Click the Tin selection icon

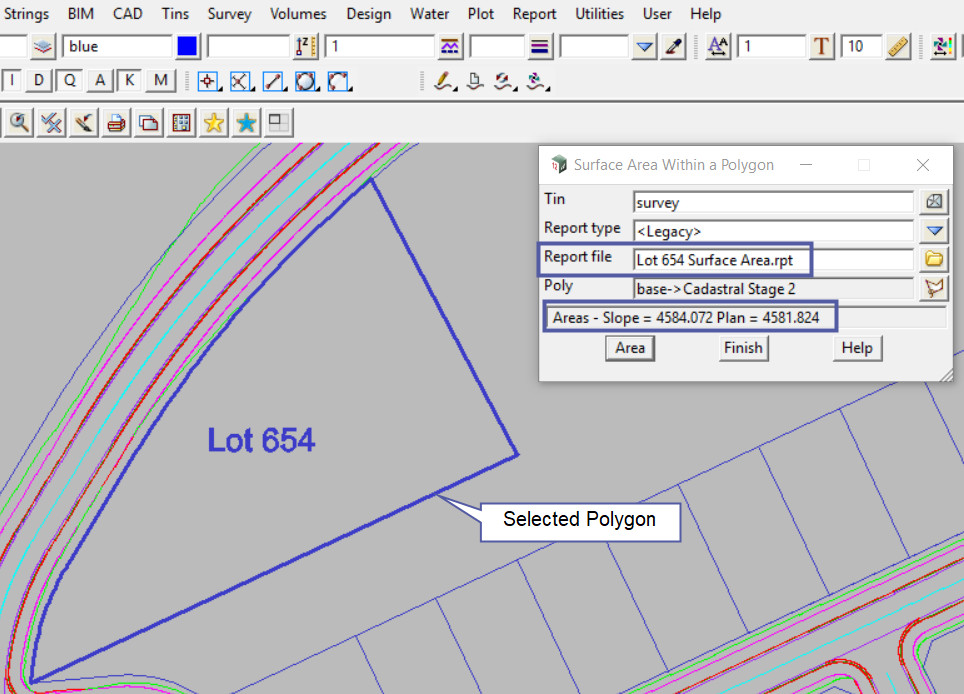[934, 202]
